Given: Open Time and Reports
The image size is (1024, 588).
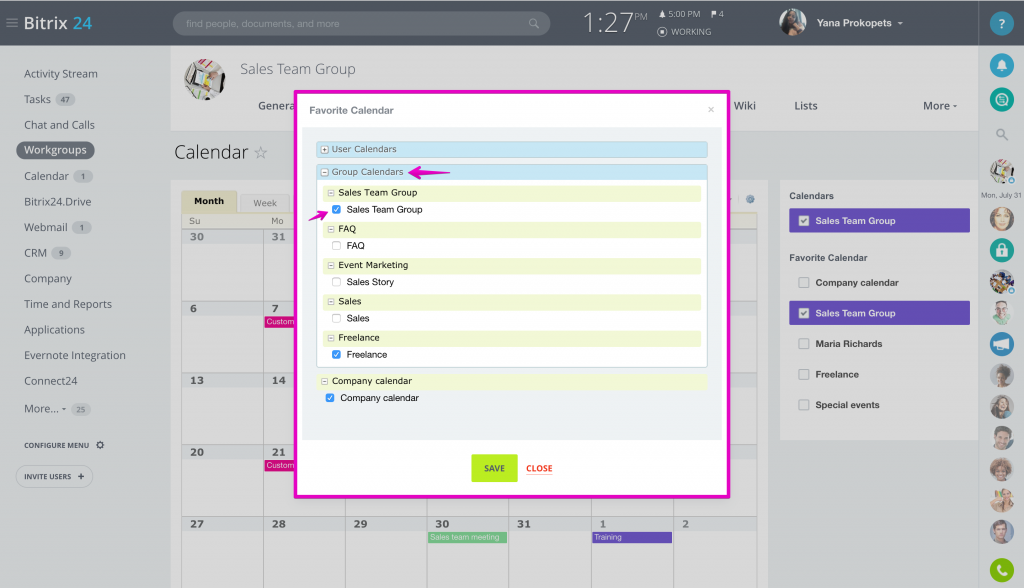Looking at the screenshot, I should (x=68, y=304).
